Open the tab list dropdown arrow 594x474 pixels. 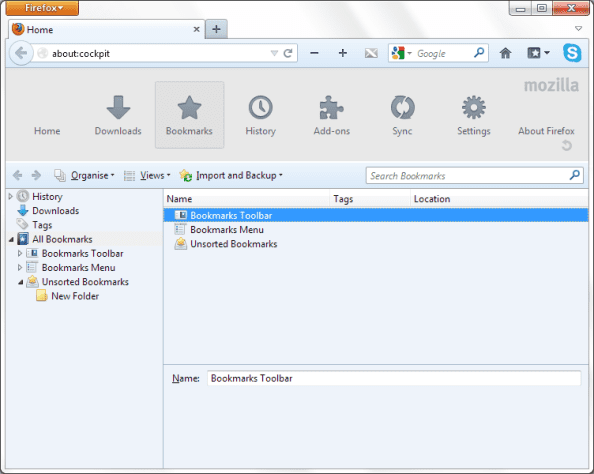pyautogui.click(x=578, y=29)
